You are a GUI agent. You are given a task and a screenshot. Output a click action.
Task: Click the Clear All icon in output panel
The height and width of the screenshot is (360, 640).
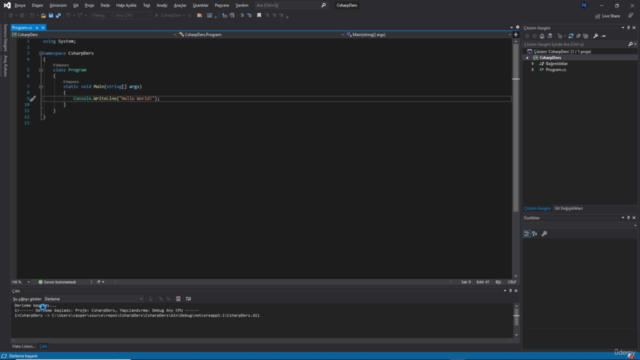tap(178, 299)
